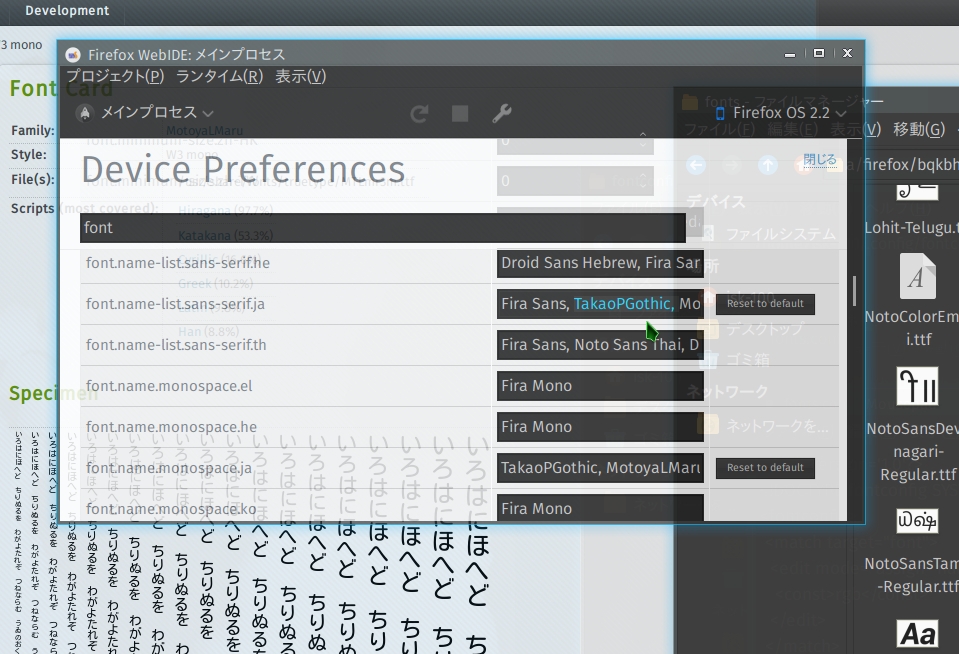Open the 表示(V) menu in WebIDE

pyautogui.click(x=300, y=76)
